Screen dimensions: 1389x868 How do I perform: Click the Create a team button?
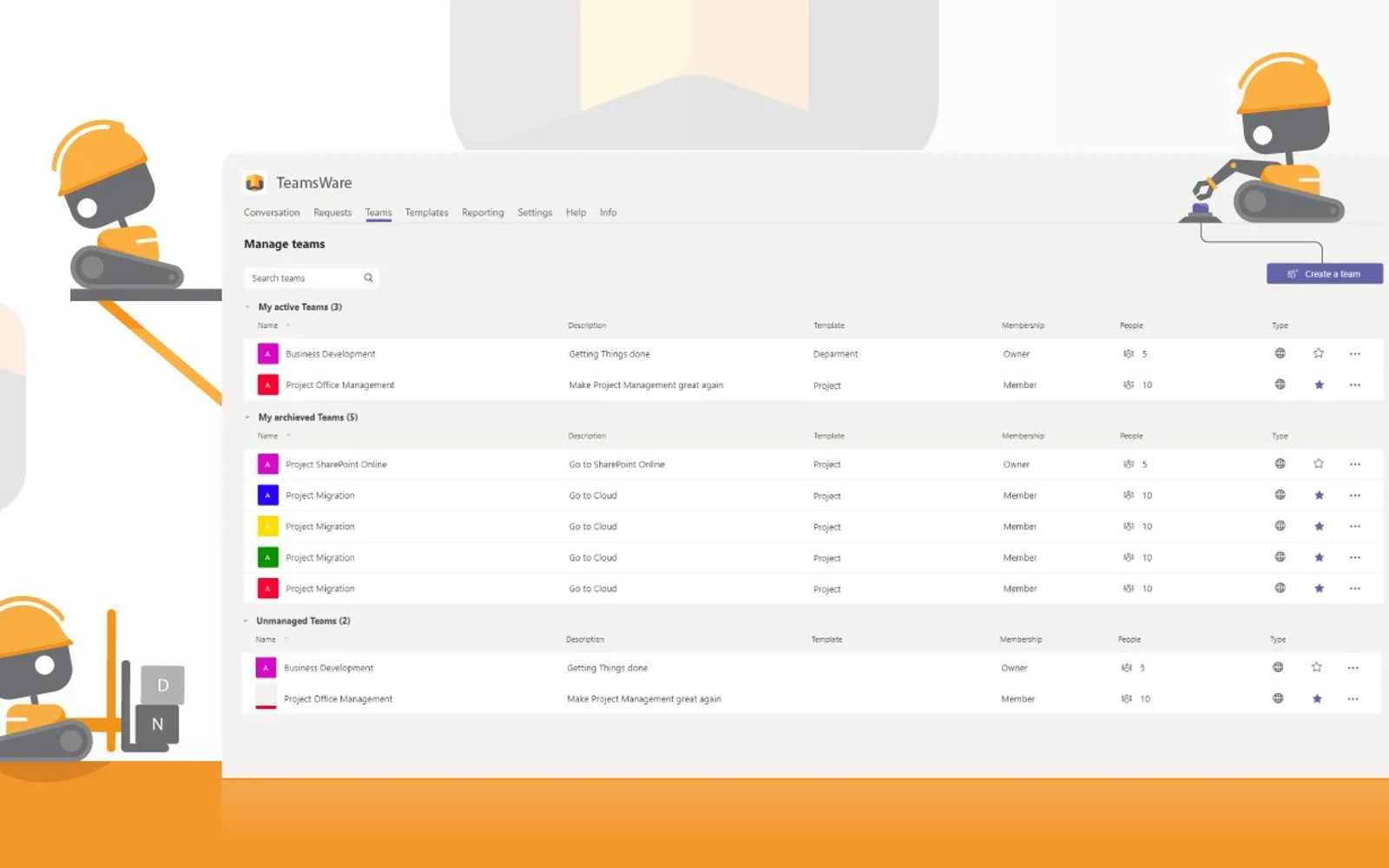coord(1325,273)
